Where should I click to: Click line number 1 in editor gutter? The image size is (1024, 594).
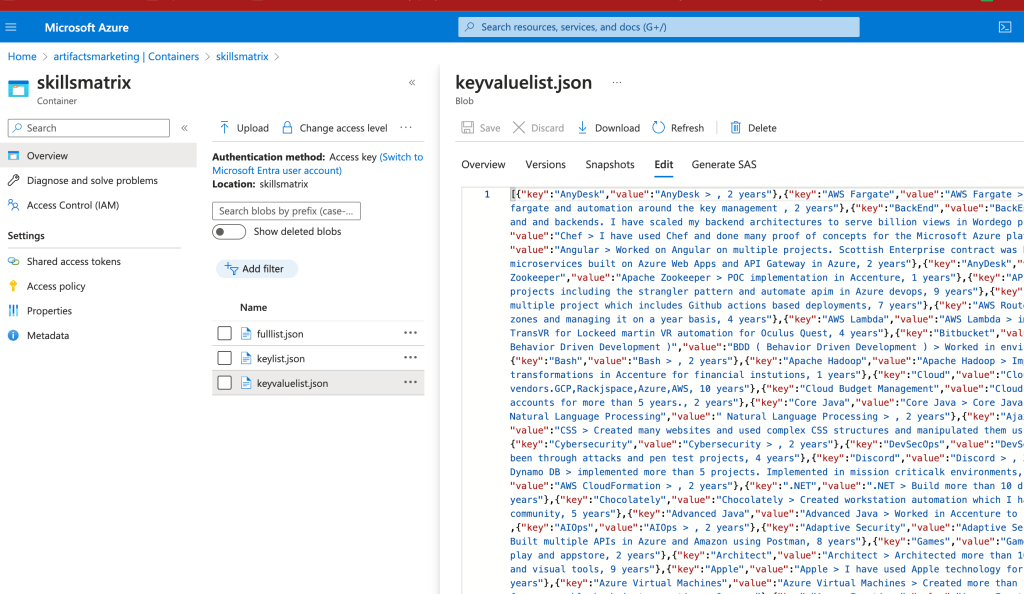487,195
